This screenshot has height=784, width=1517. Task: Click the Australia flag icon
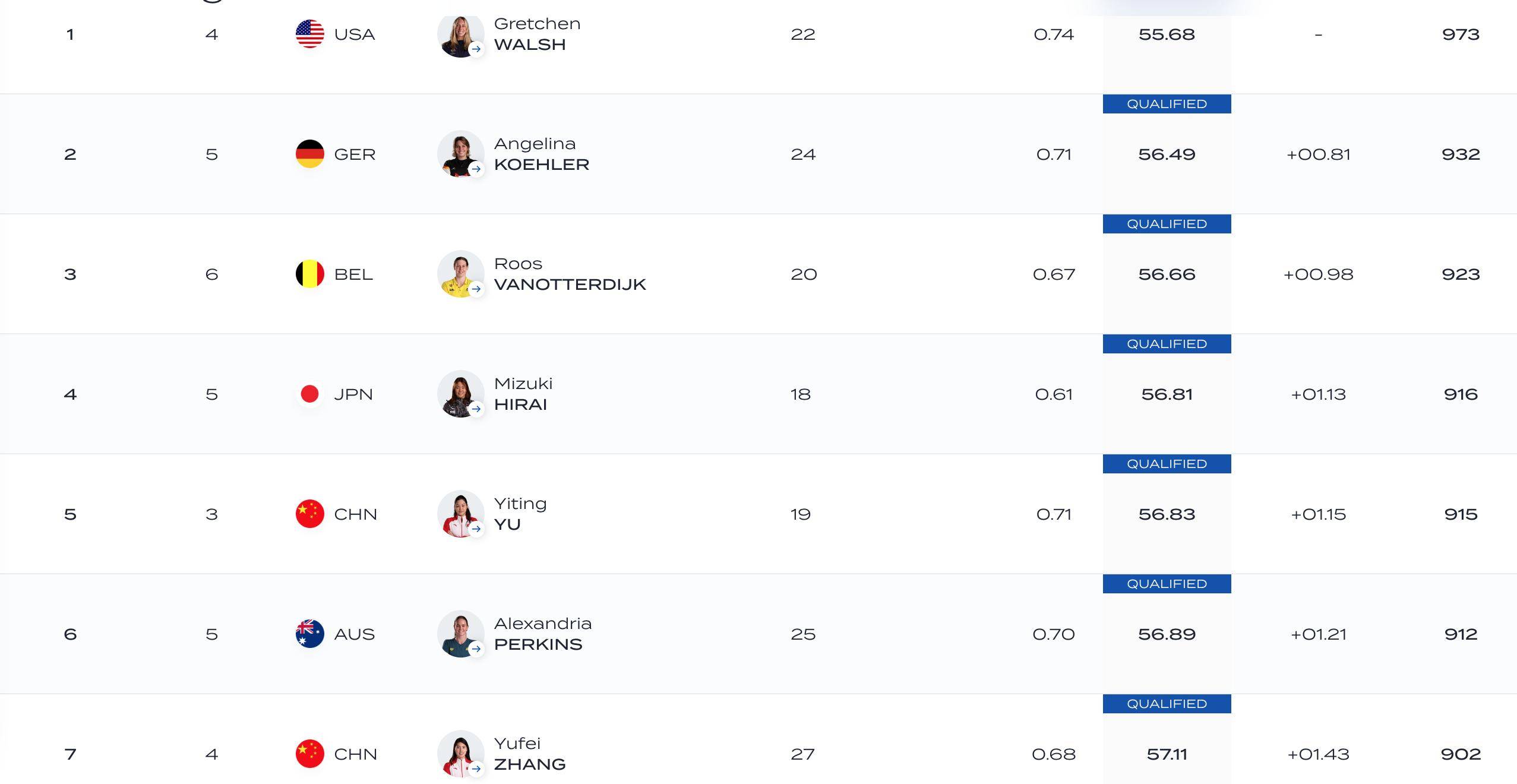coord(309,634)
